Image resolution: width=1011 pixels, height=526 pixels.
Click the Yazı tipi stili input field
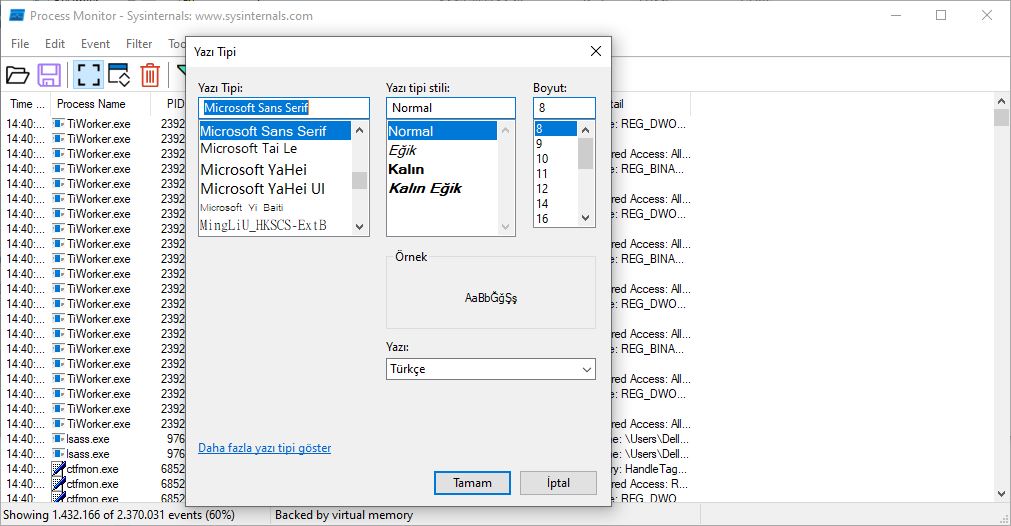coord(451,108)
